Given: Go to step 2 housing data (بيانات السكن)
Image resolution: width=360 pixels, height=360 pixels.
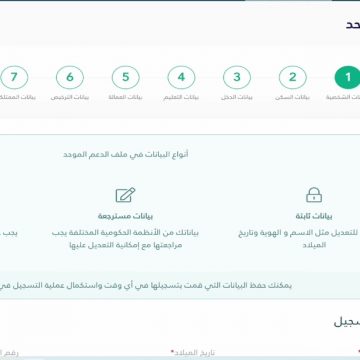Looking at the screenshot, I should (292, 77).
